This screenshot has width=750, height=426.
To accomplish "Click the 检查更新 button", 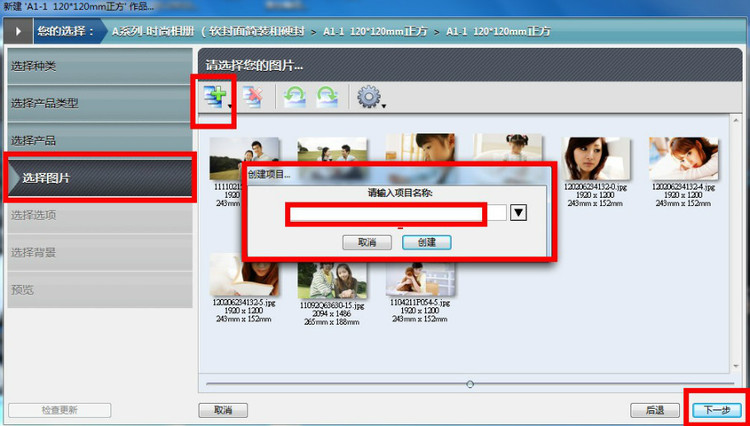I will point(60,410).
